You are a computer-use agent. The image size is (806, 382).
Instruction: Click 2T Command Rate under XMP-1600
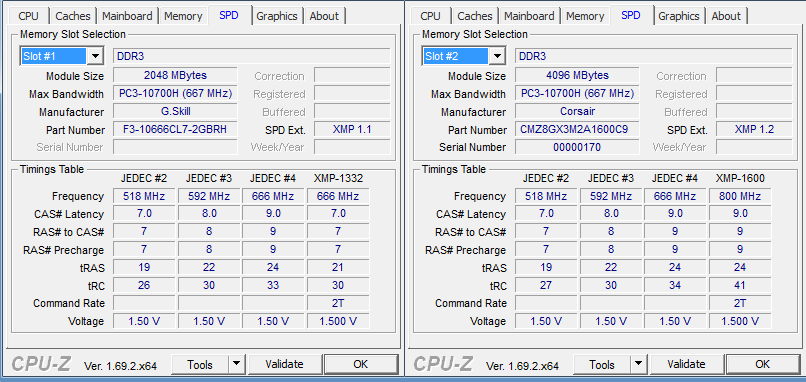click(x=740, y=303)
